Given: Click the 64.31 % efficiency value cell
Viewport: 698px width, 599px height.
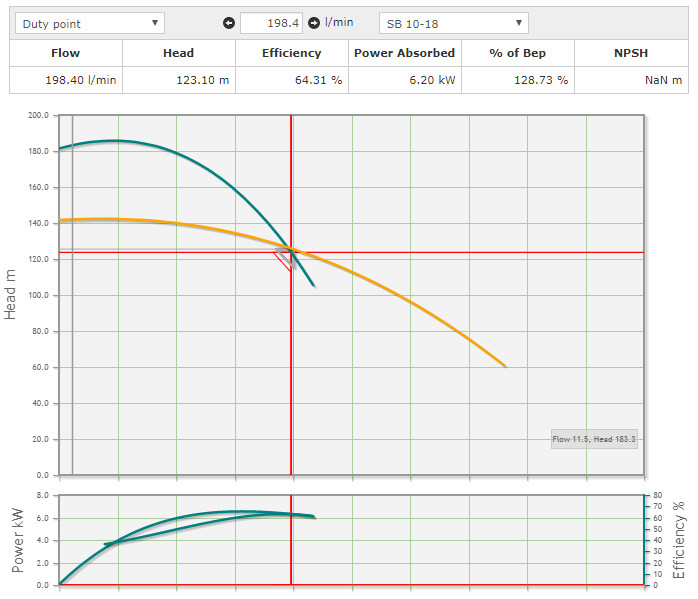Looking at the screenshot, I should tap(291, 80).
